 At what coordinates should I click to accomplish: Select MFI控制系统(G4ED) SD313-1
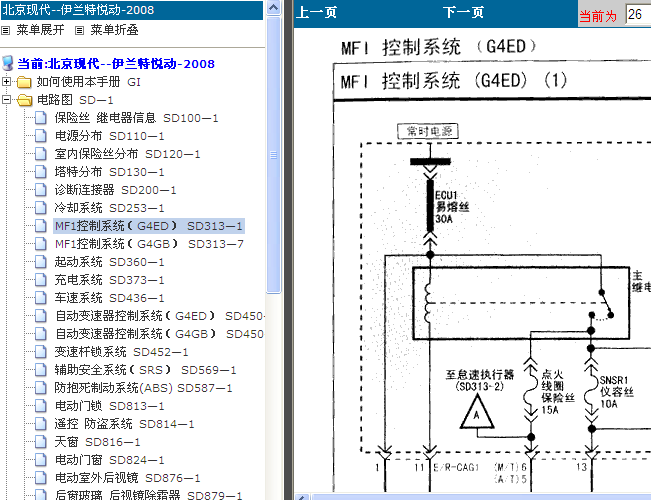click(x=149, y=226)
